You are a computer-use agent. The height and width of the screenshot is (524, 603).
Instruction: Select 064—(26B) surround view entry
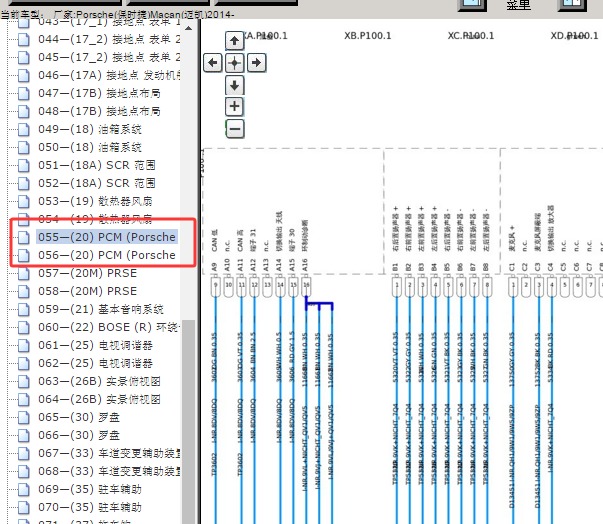click(99, 399)
